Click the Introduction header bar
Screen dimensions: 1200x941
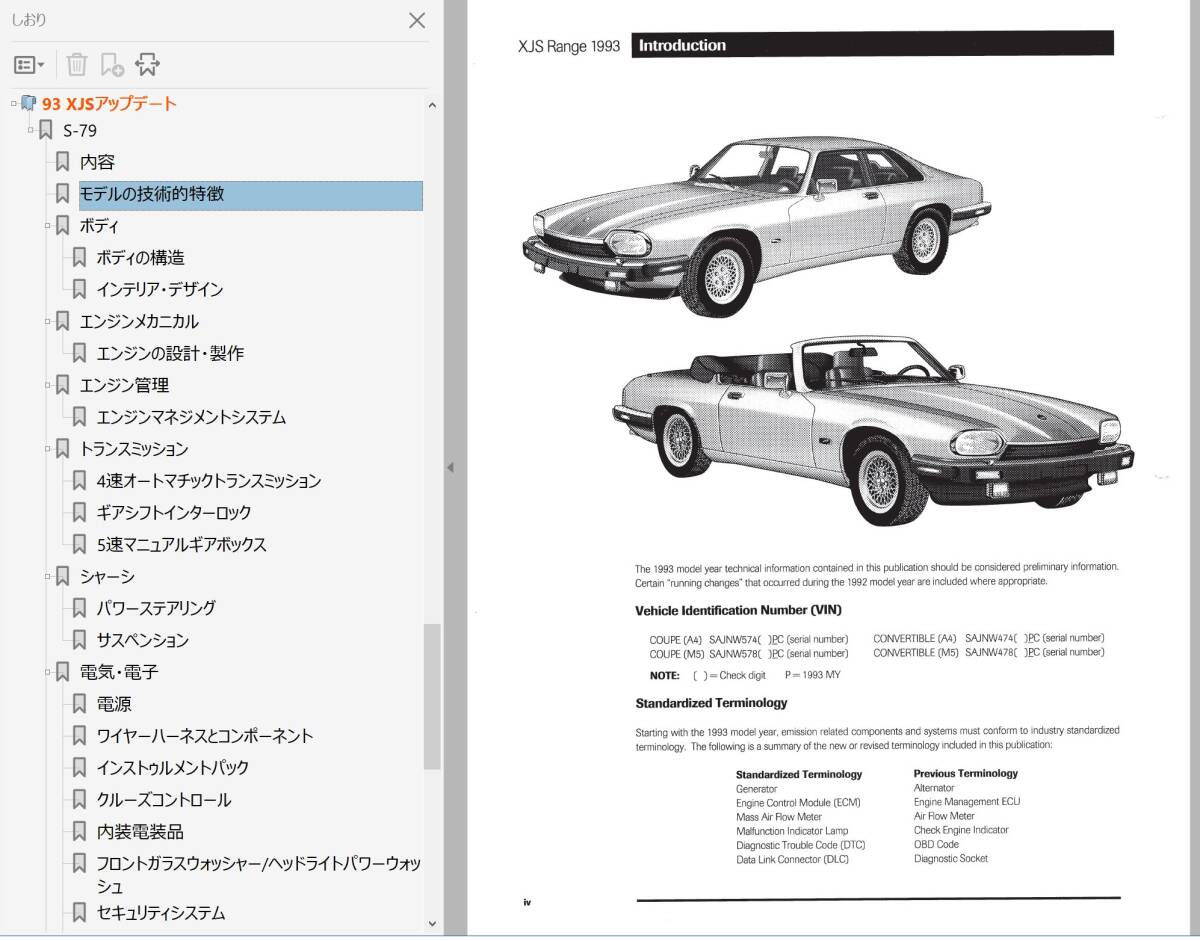873,44
